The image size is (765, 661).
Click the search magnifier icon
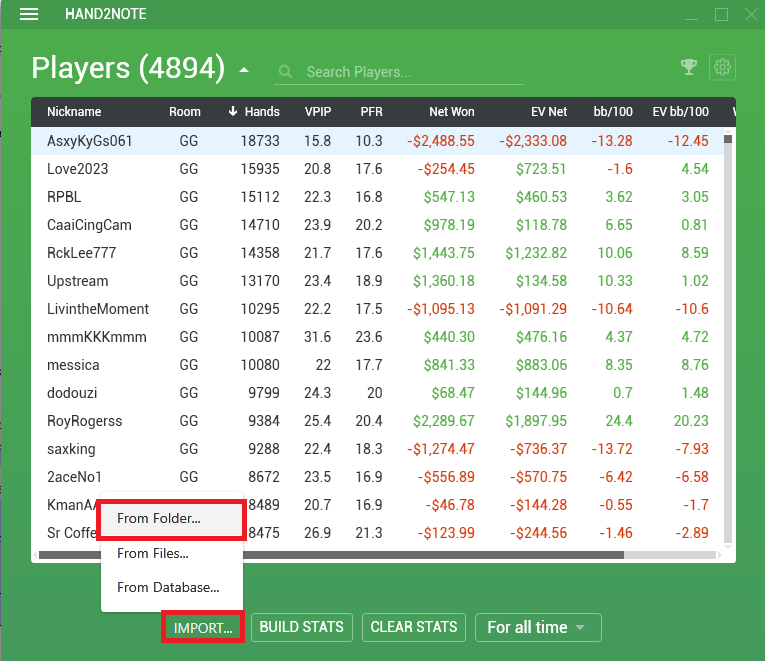286,72
